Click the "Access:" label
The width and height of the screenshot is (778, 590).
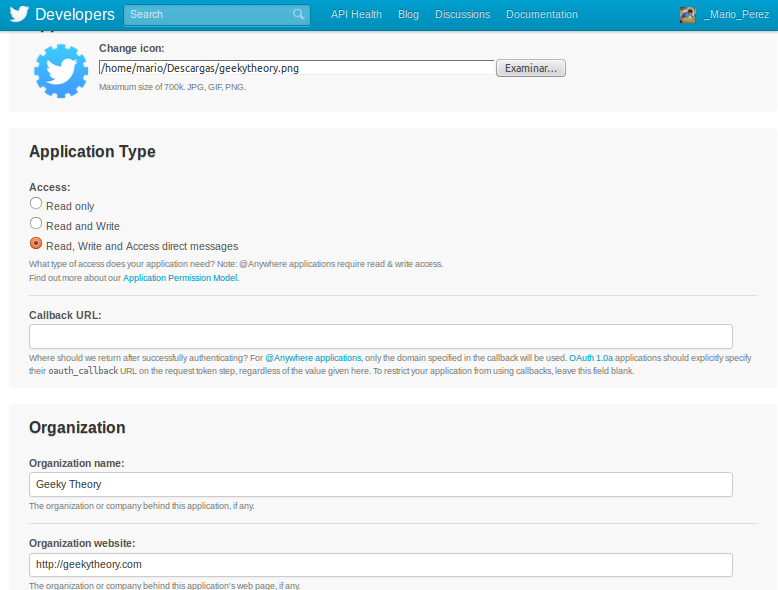pos(50,187)
